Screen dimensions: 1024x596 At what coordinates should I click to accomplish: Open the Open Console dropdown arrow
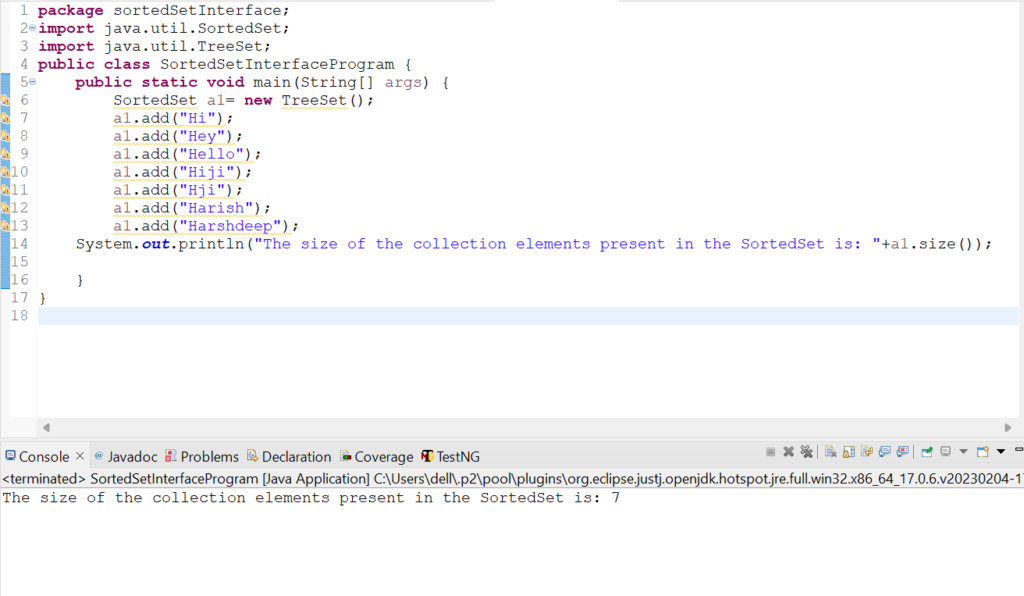1000,452
